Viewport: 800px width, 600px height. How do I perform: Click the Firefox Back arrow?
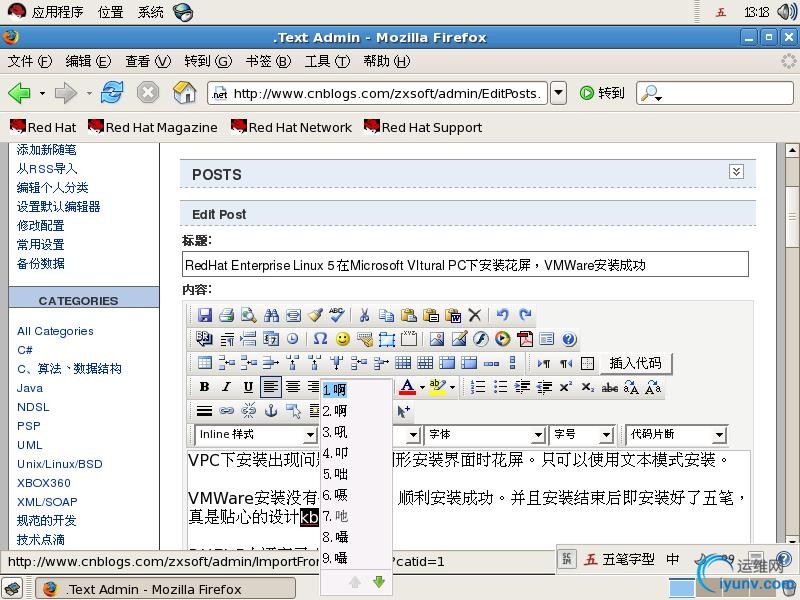pyautogui.click(x=20, y=93)
